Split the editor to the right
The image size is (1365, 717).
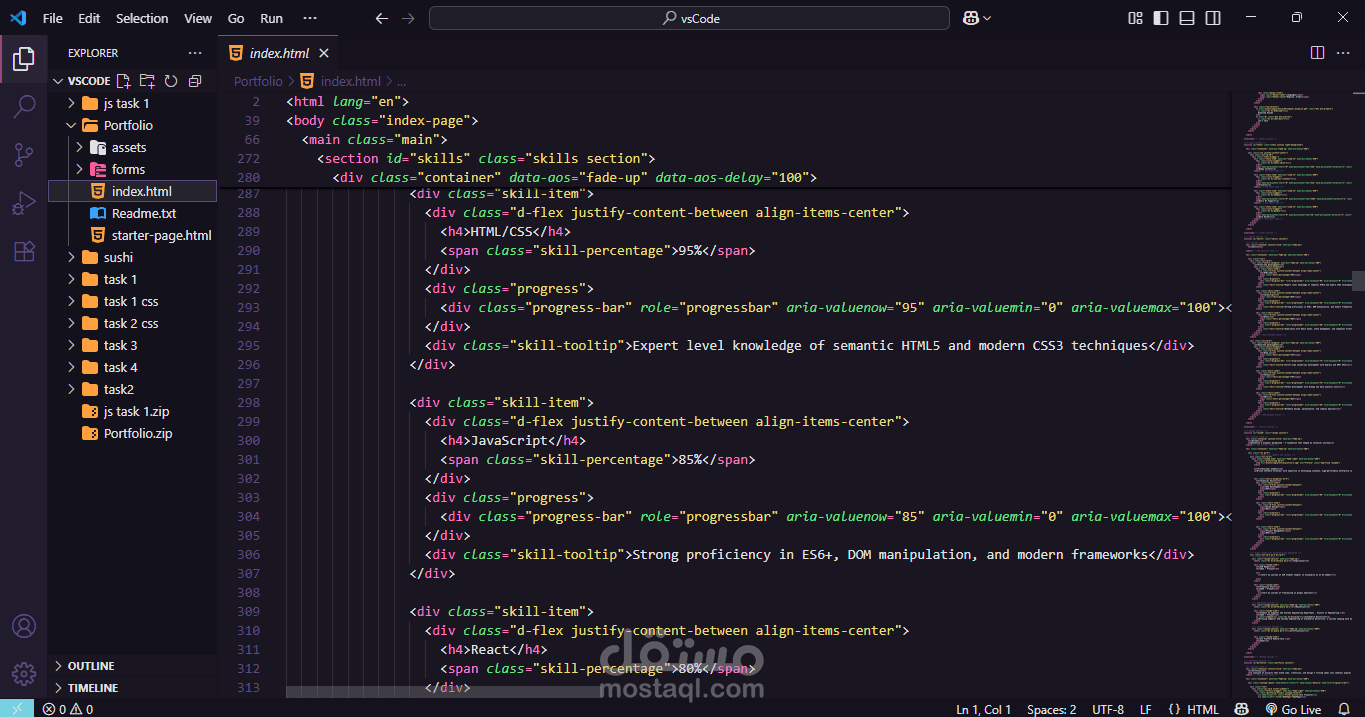pyautogui.click(x=1317, y=53)
